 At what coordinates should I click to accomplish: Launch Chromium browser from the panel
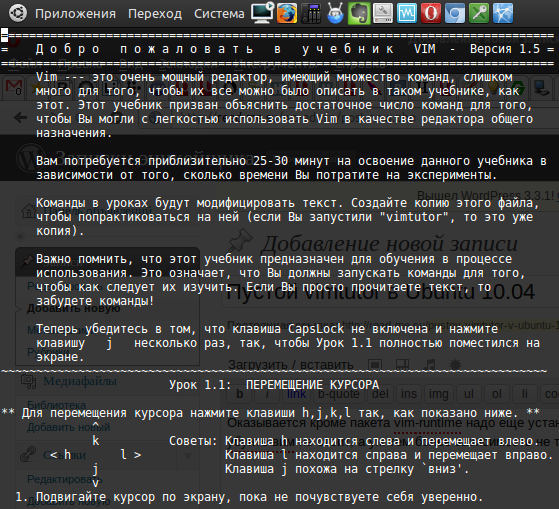click(455, 13)
